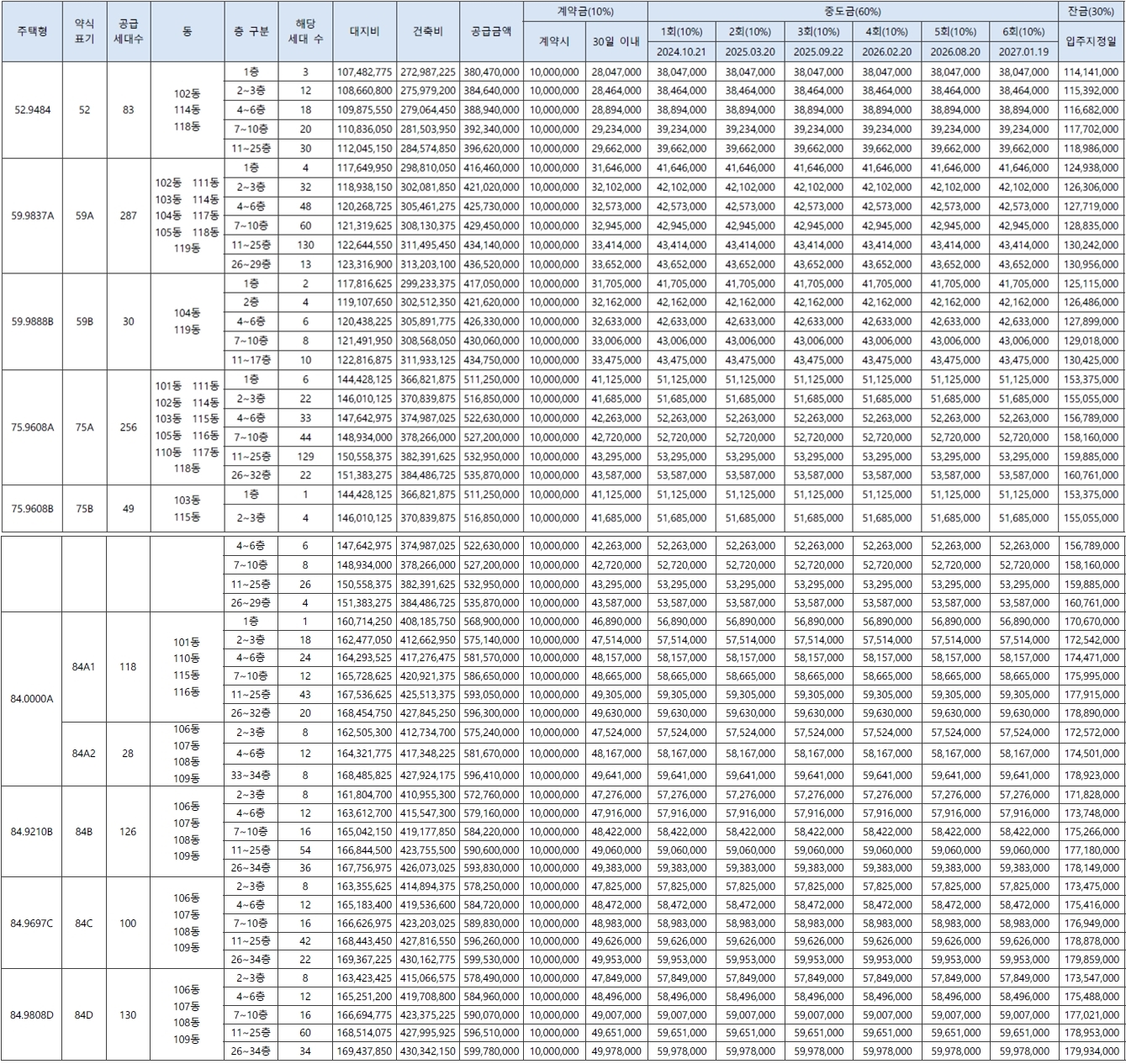Screen dimensions: 1126x1064
Task: Select housing type cell 75.9608B
Action: pyautogui.click(x=32, y=508)
